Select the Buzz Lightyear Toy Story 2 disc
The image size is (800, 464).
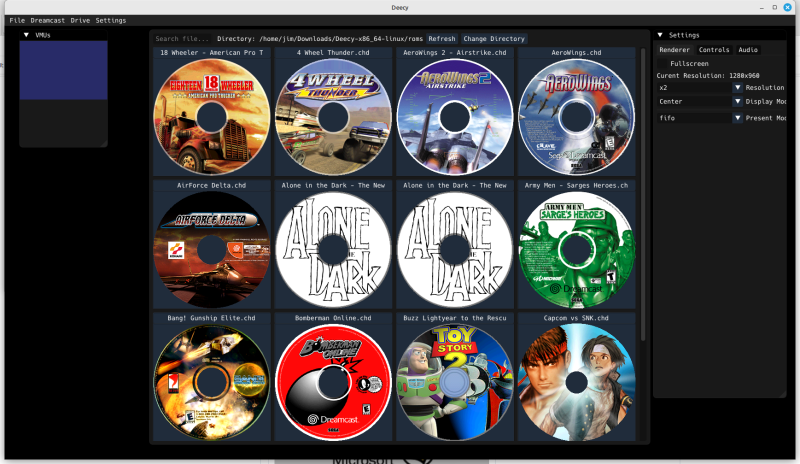455,382
